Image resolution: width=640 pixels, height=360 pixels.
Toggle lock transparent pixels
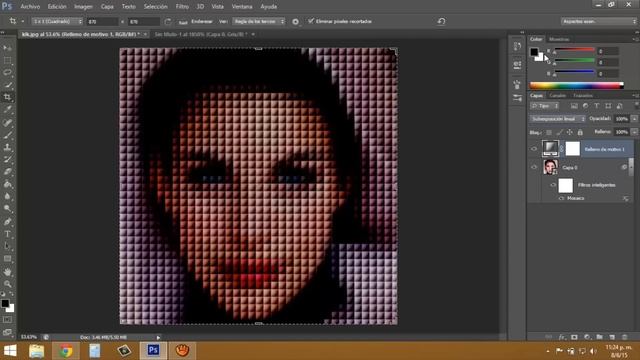[x=549, y=132]
